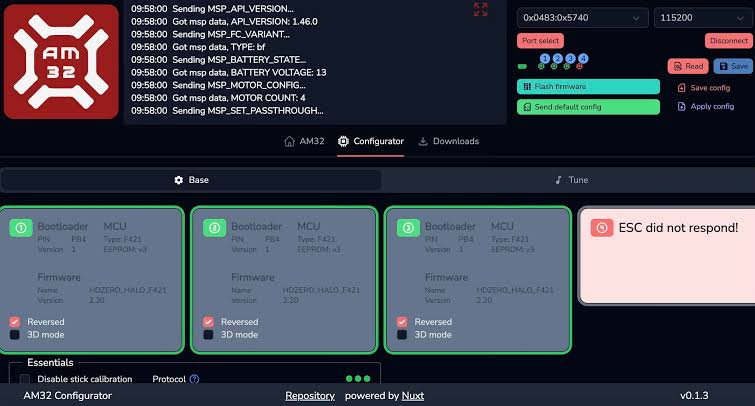Click the Port select button
The image size is (755, 406).
tap(540, 41)
